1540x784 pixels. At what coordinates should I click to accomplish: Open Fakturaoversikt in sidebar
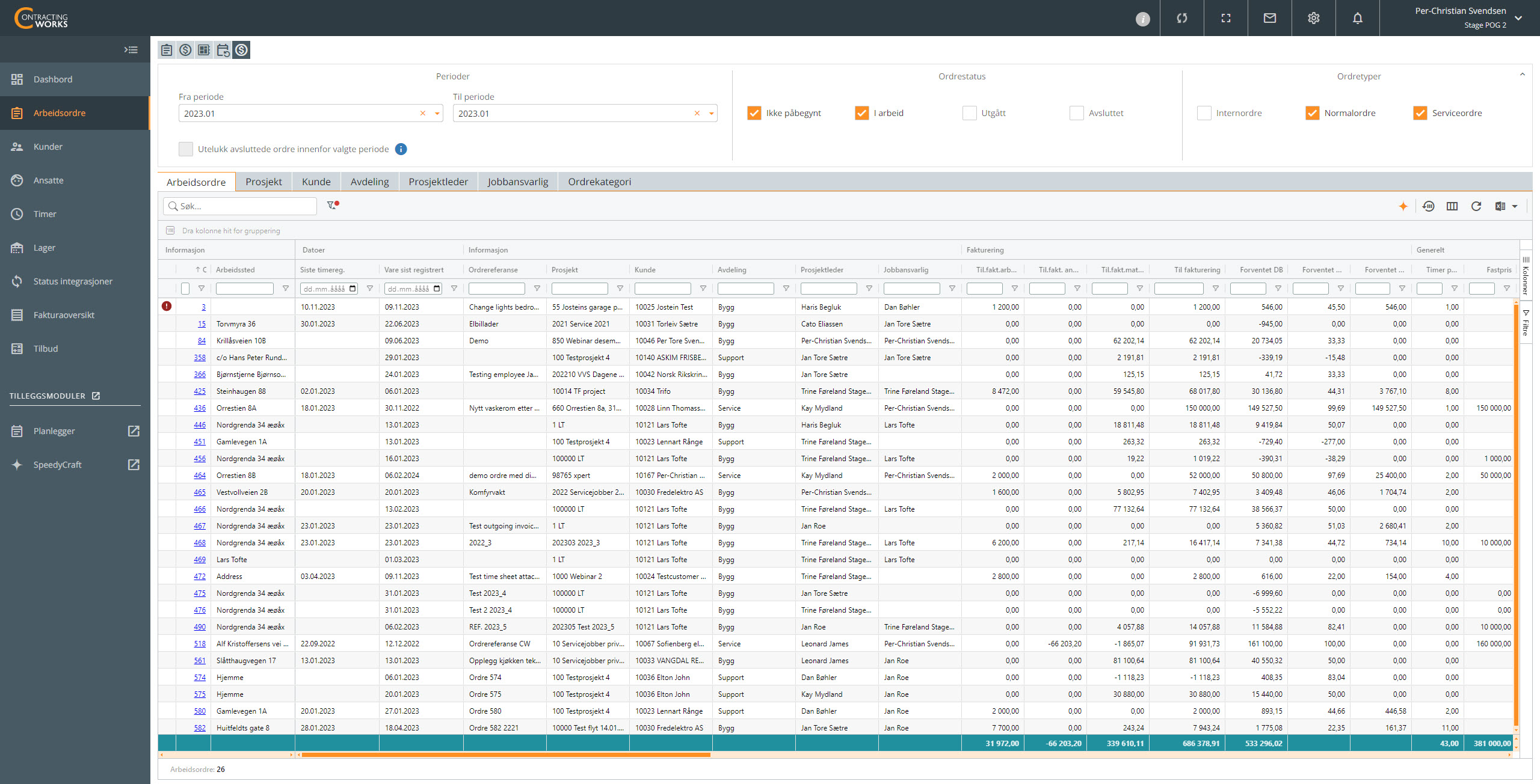click(75, 315)
